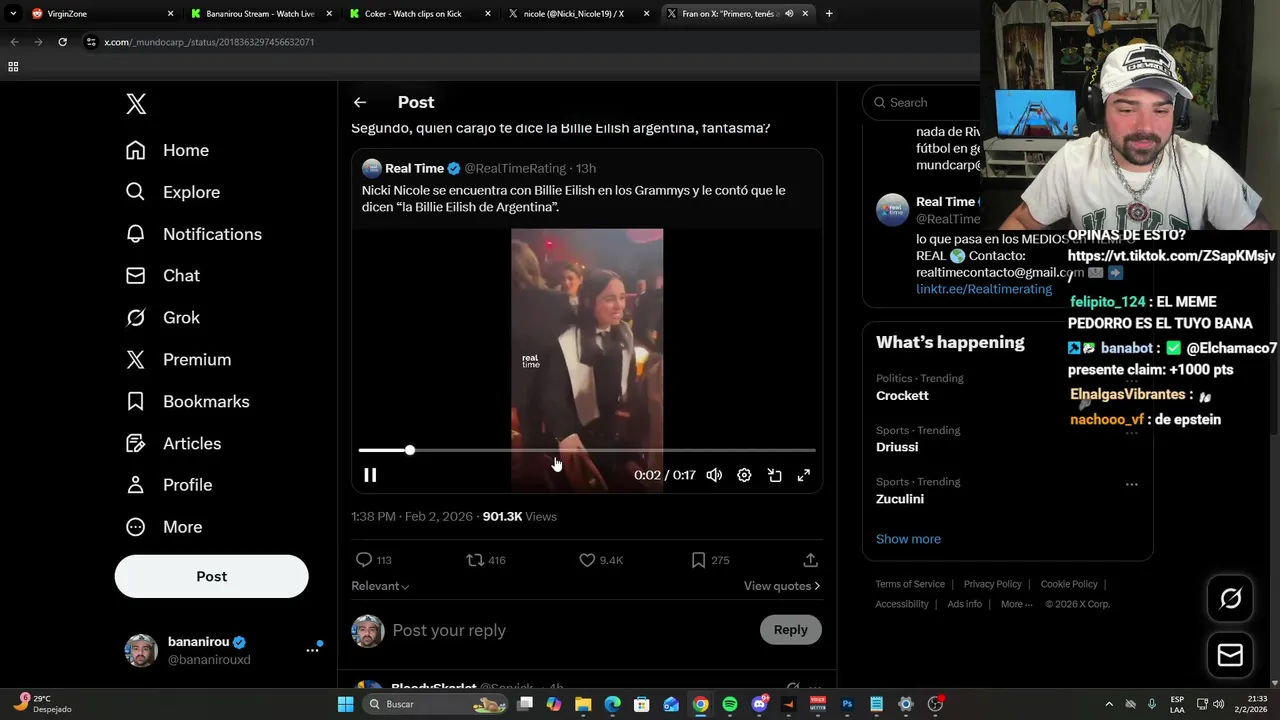
Task: Click the white Post button
Action: point(211,576)
